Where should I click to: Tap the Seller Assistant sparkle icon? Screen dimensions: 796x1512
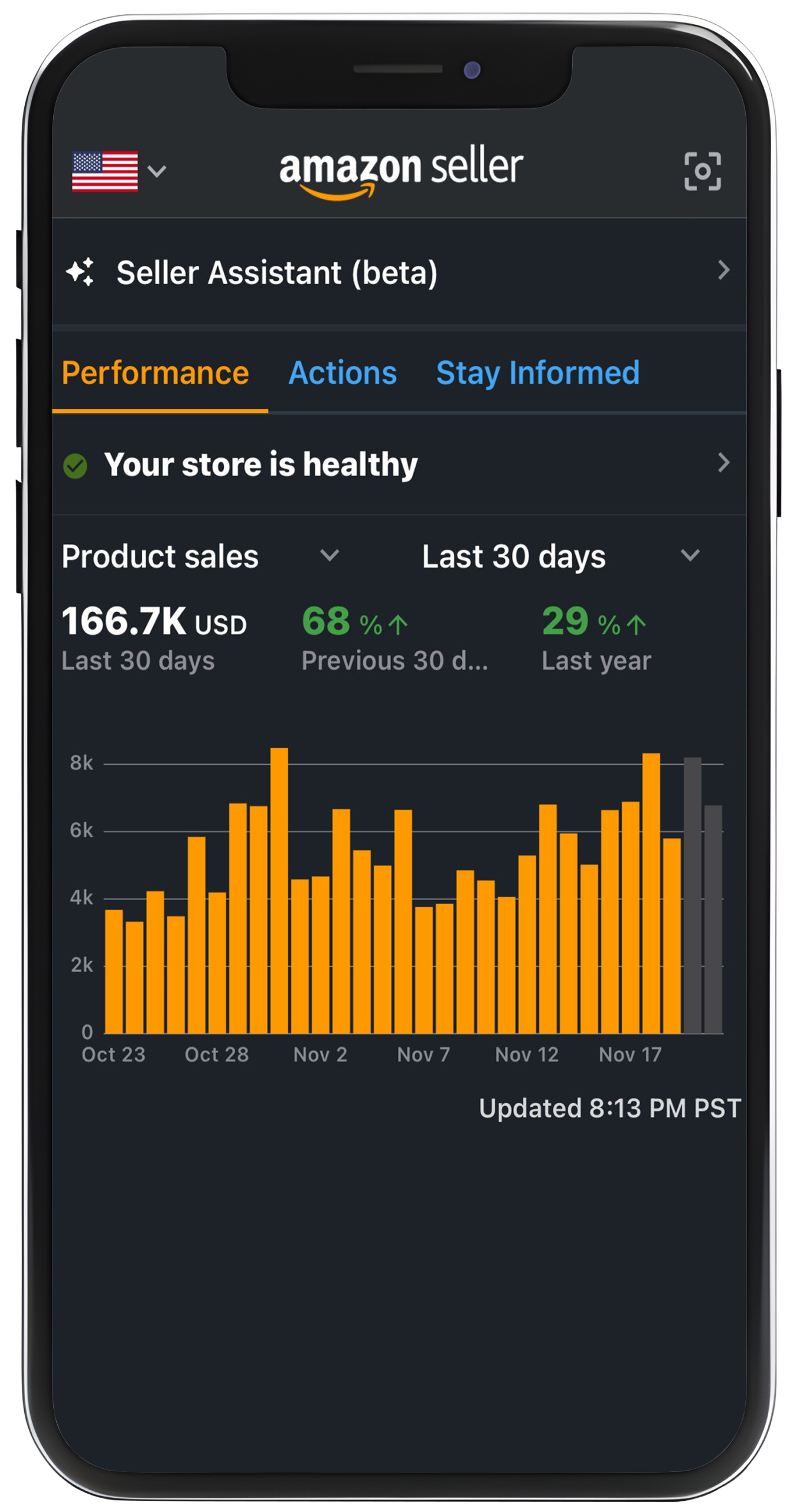click(x=80, y=272)
